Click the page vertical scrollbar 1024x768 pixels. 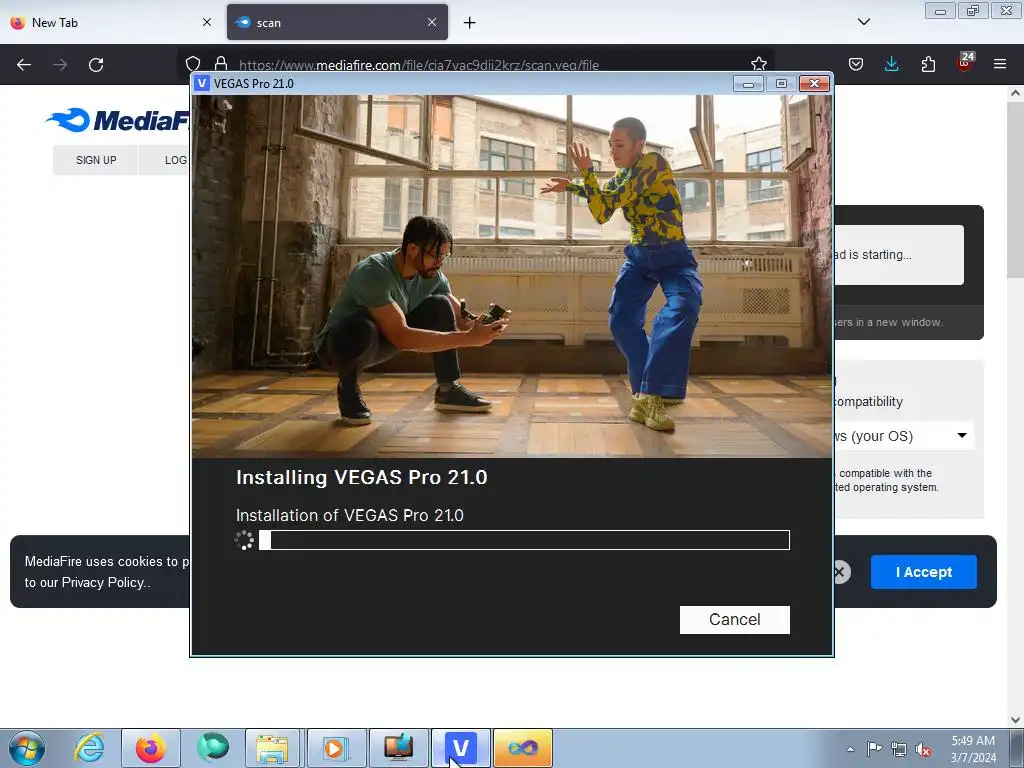click(1015, 189)
